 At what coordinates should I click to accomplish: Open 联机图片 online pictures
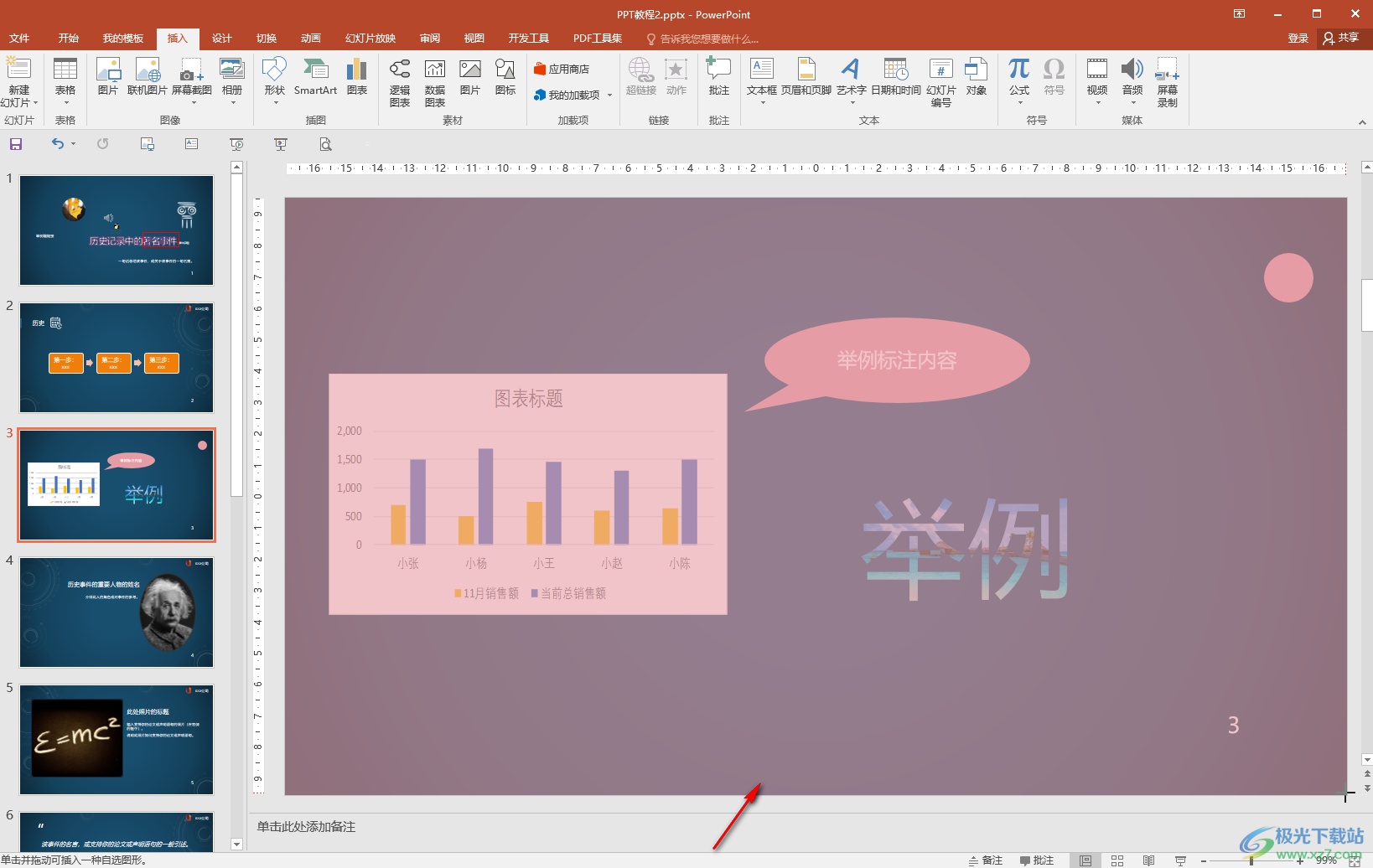coord(148,77)
